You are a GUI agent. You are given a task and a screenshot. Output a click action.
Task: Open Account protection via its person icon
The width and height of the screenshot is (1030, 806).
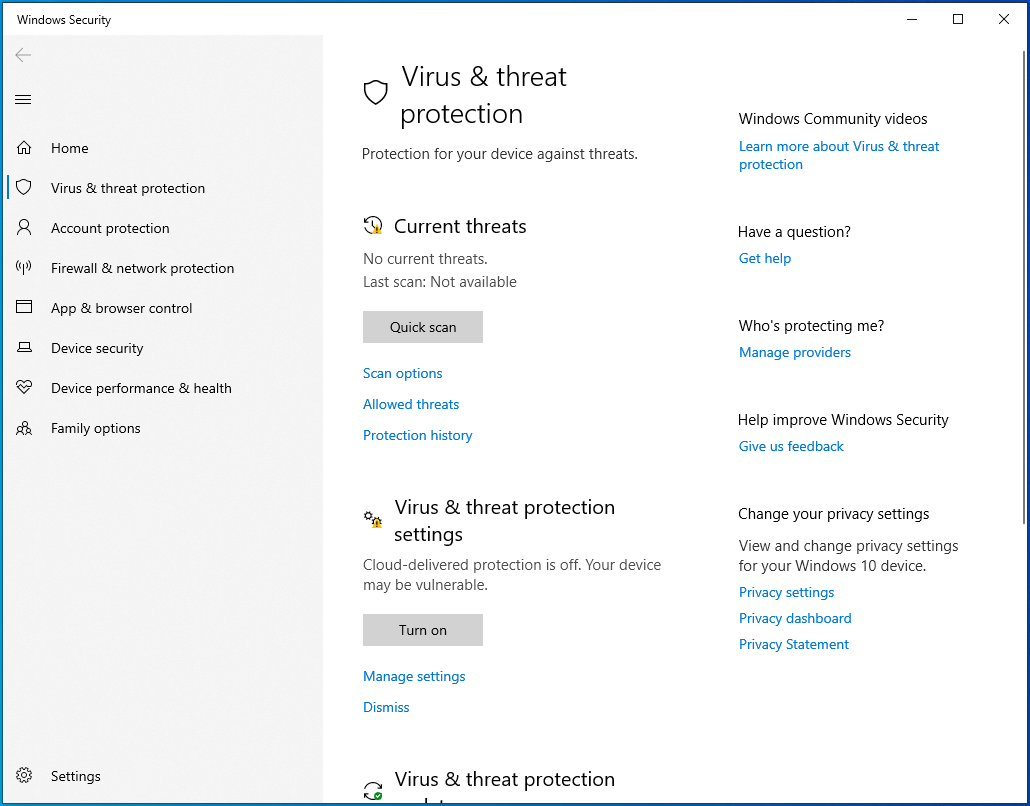(23, 227)
